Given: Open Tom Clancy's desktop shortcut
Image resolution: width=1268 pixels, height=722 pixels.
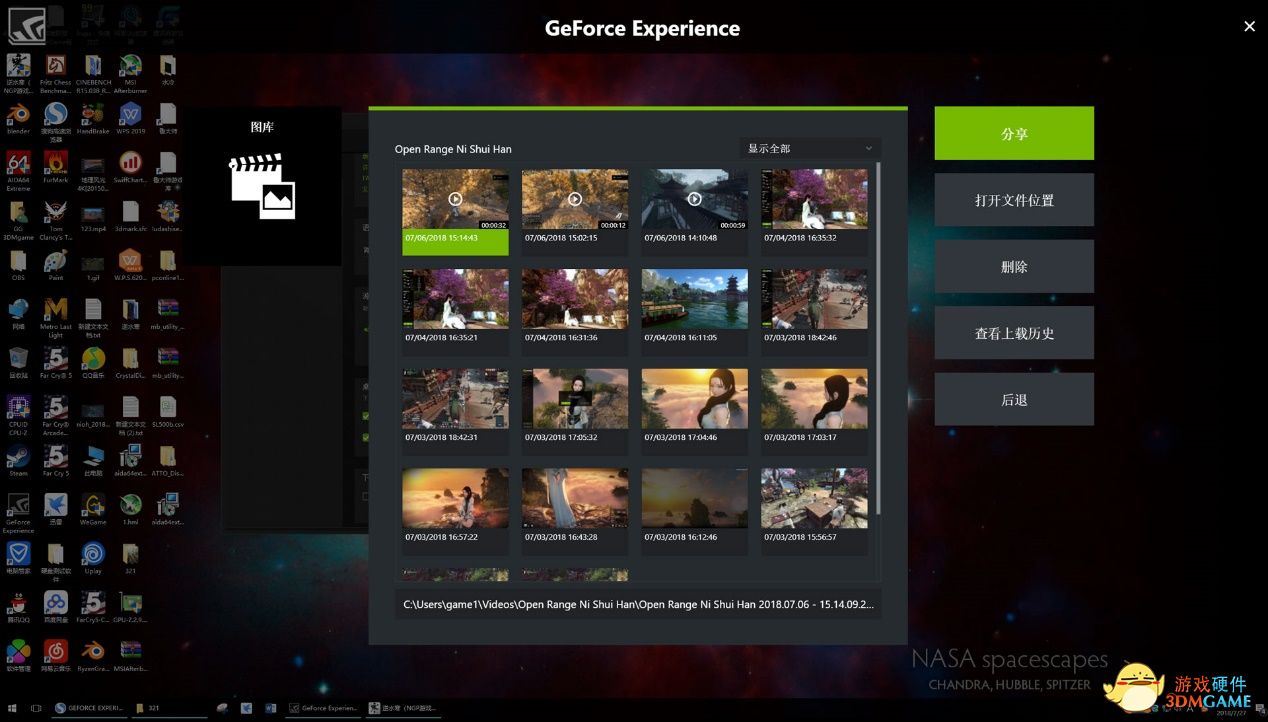Looking at the screenshot, I should coord(55,220).
